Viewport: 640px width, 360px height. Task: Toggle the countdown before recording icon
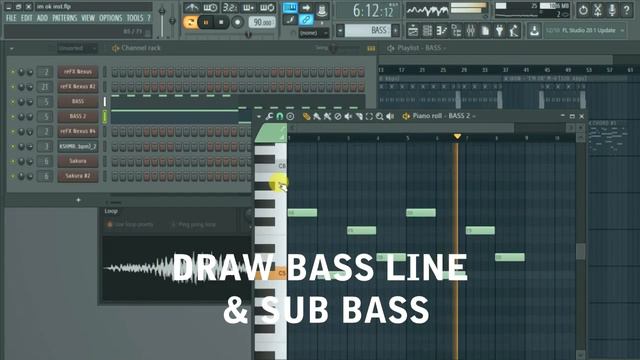click(230, 8)
